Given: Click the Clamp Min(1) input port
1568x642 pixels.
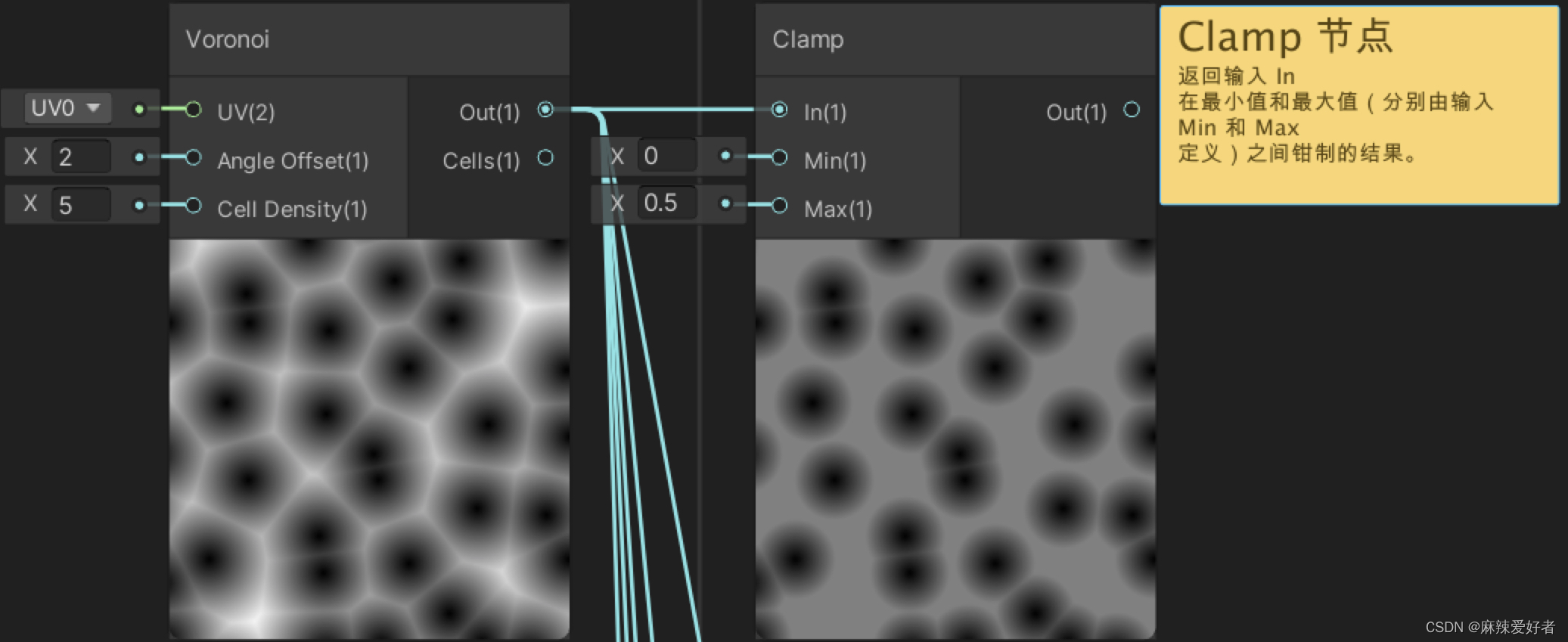Looking at the screenshot, I should coord(780,157).
